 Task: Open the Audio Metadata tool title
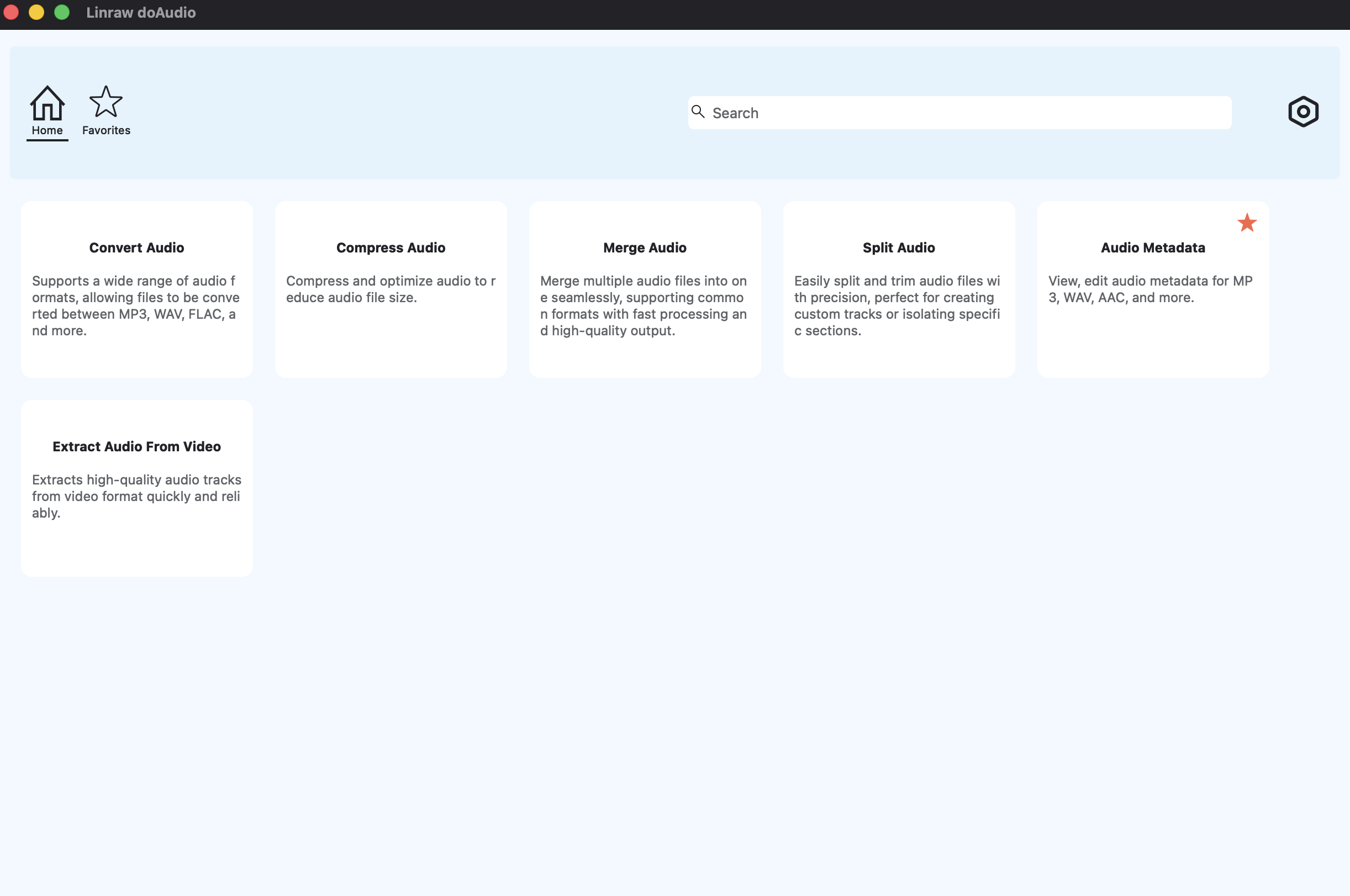pos(1152,247)
